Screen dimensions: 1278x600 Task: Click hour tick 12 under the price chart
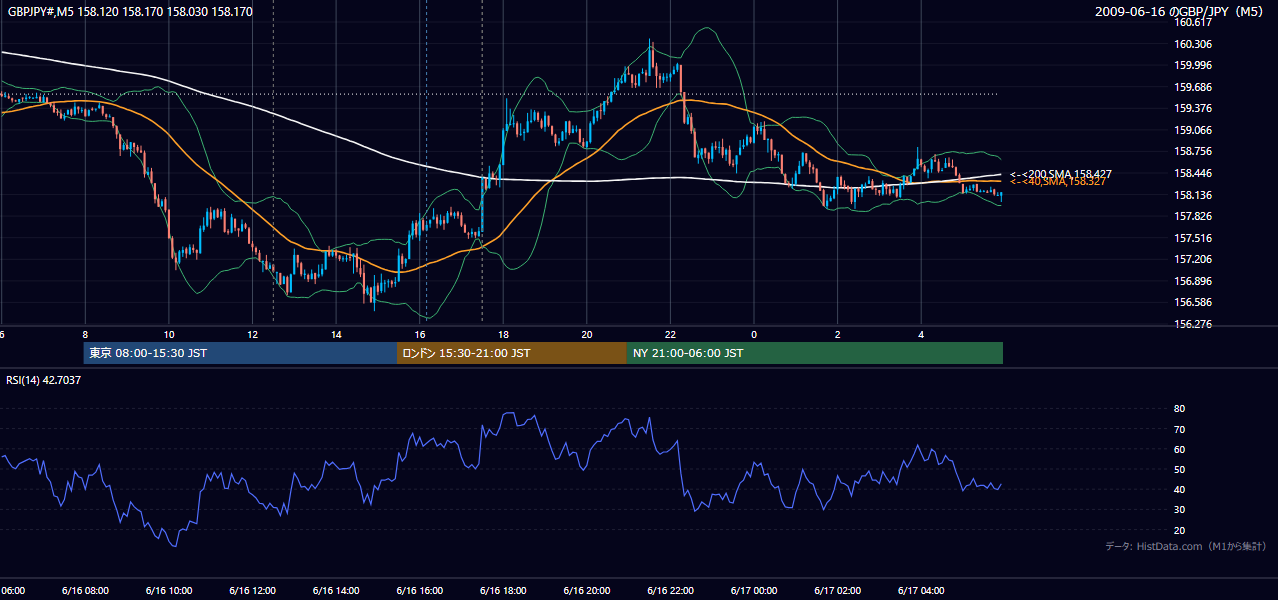[x=253, y=334]
